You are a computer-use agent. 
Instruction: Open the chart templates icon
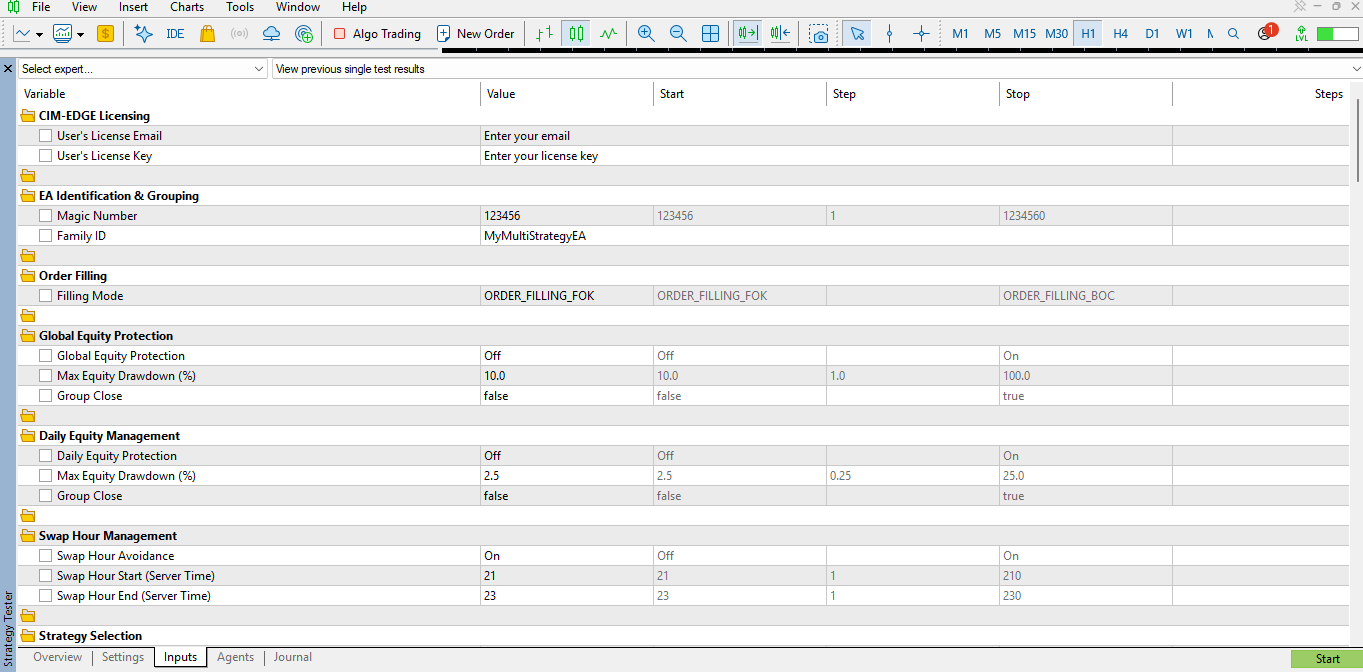click(x=63, y=33)
